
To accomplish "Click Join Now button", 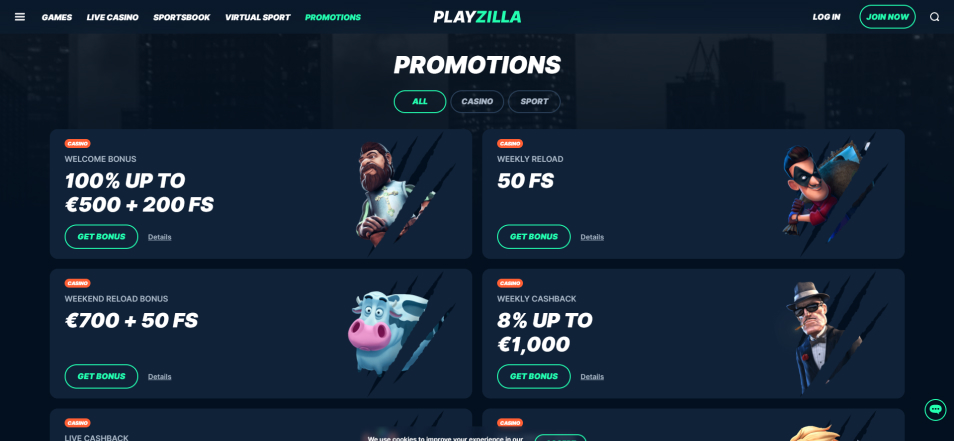I will coord(887,17).
